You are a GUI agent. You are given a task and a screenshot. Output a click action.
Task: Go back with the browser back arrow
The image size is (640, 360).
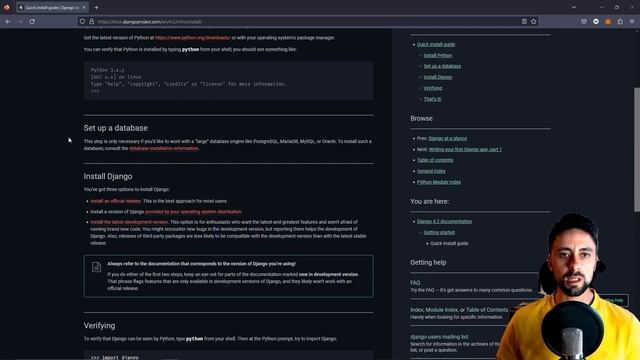click(x=8, y=21)
